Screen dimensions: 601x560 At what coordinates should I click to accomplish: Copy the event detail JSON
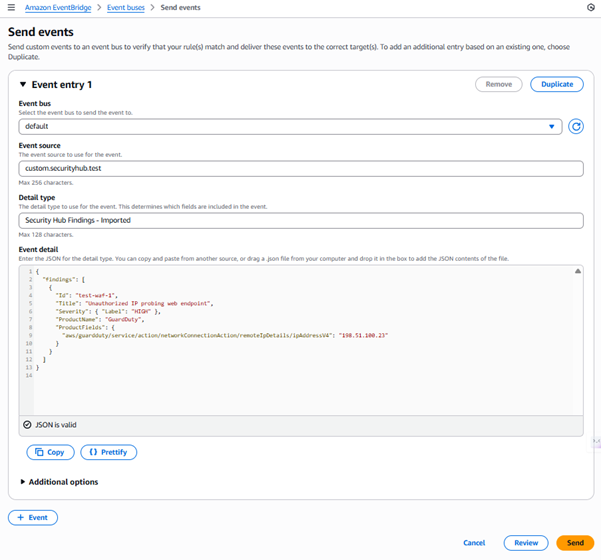(50, 452)
